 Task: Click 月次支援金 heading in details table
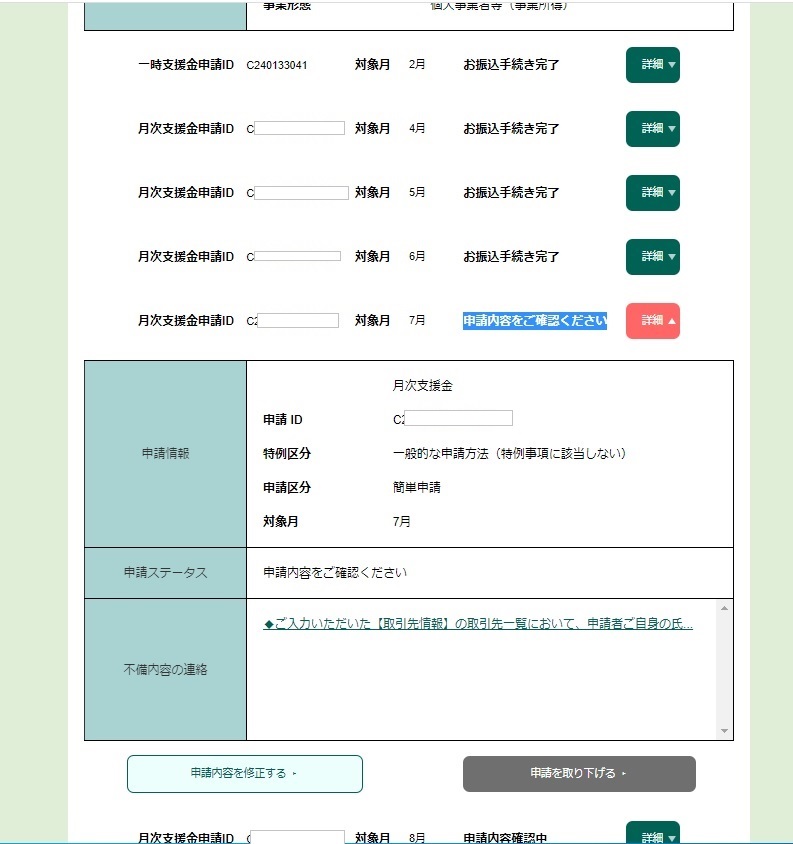coord(423,385)
